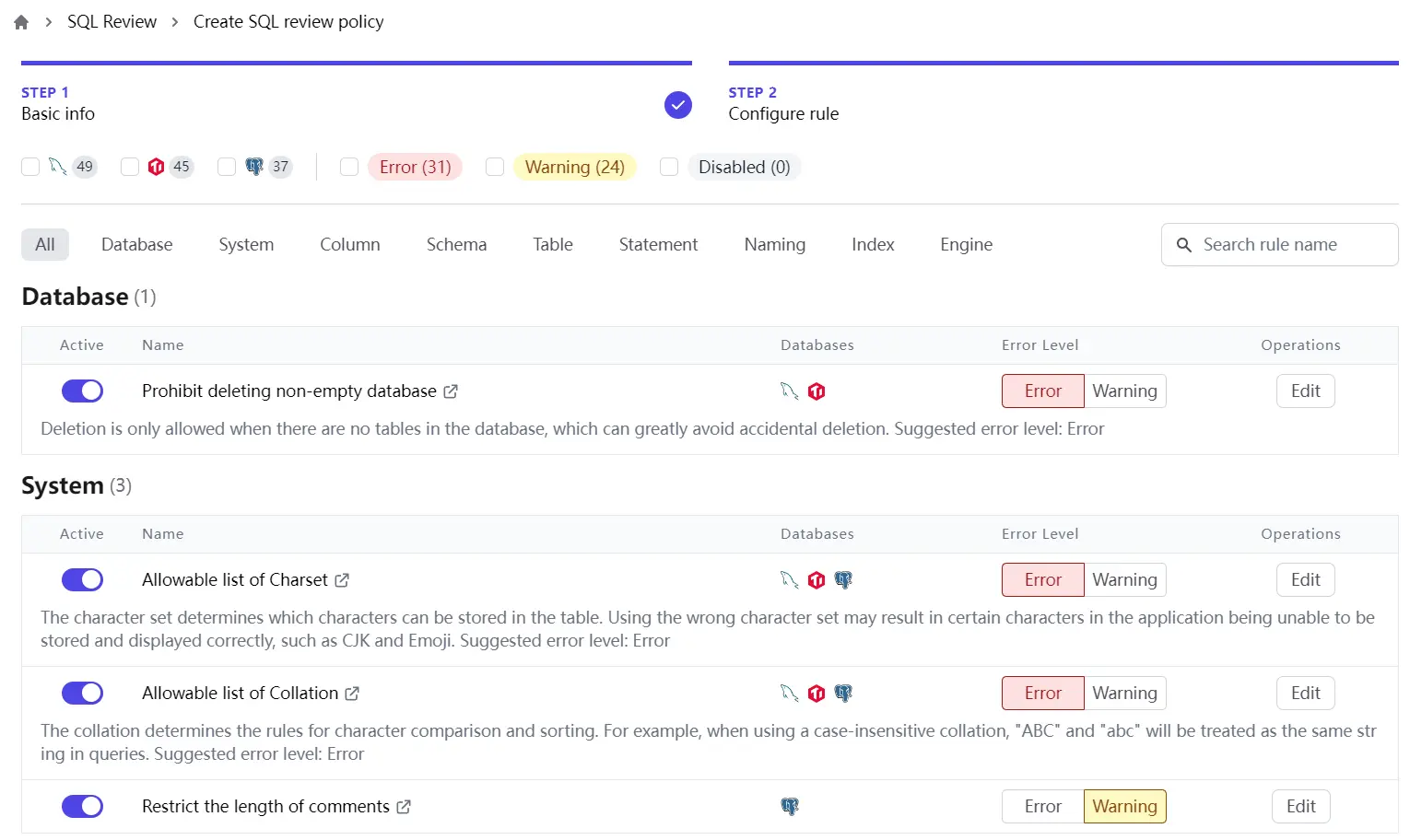Click the home icon in breadcrumb

tap(21, 22)
